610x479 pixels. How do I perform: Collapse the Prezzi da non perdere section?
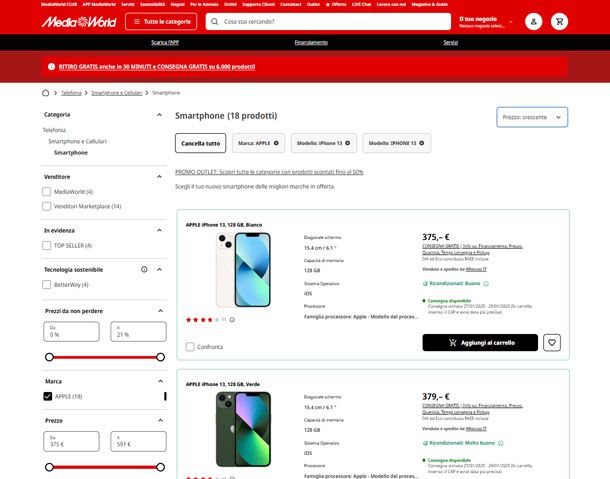(x=160, y=311)
